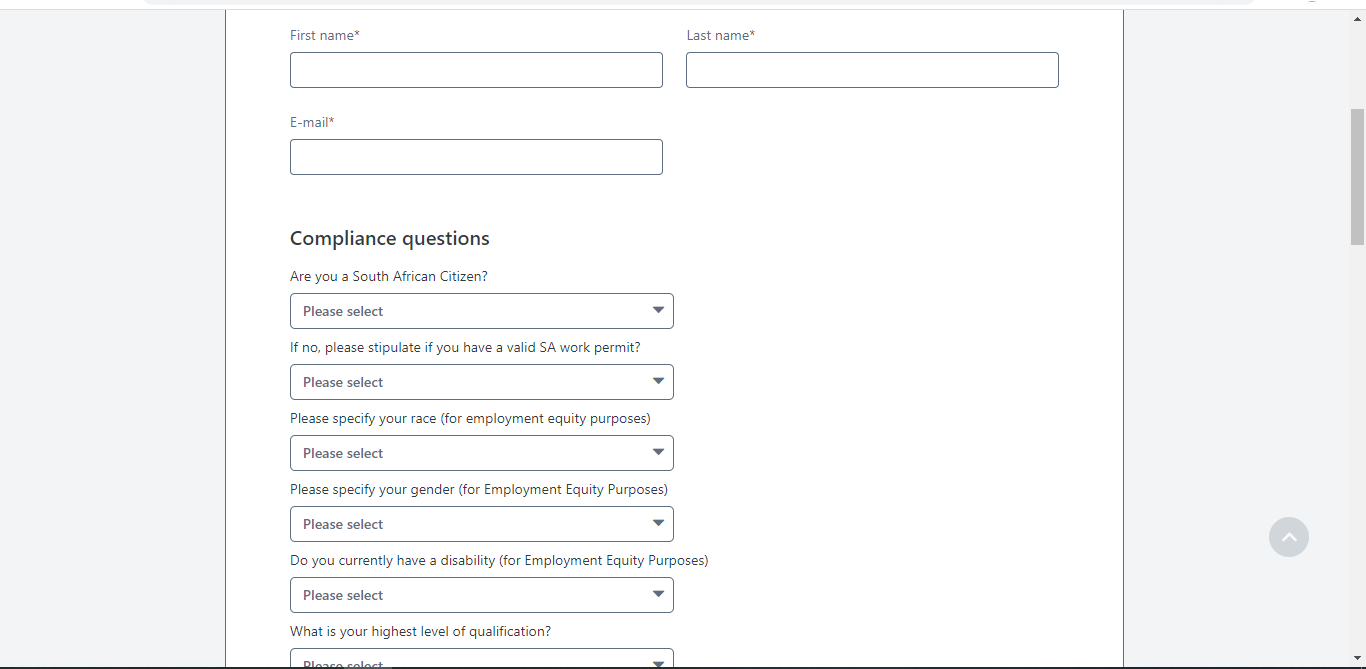The width and height of the screenshot is (1366, 669).
Task: Click the arrow on the disability dropdown
Action: (x=658, y=595)
